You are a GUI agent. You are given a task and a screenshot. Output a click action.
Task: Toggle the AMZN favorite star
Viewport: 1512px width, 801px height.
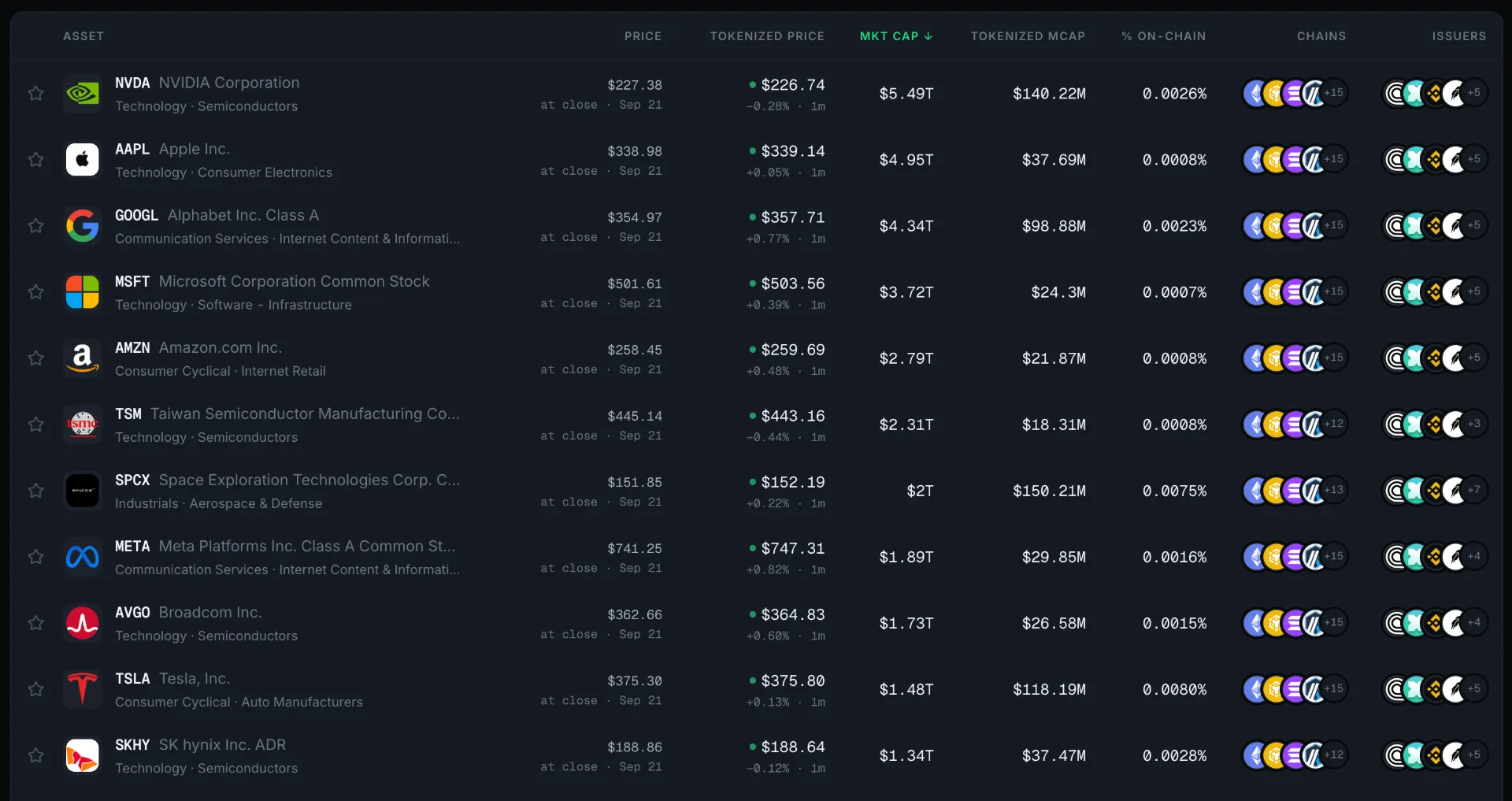35,358
